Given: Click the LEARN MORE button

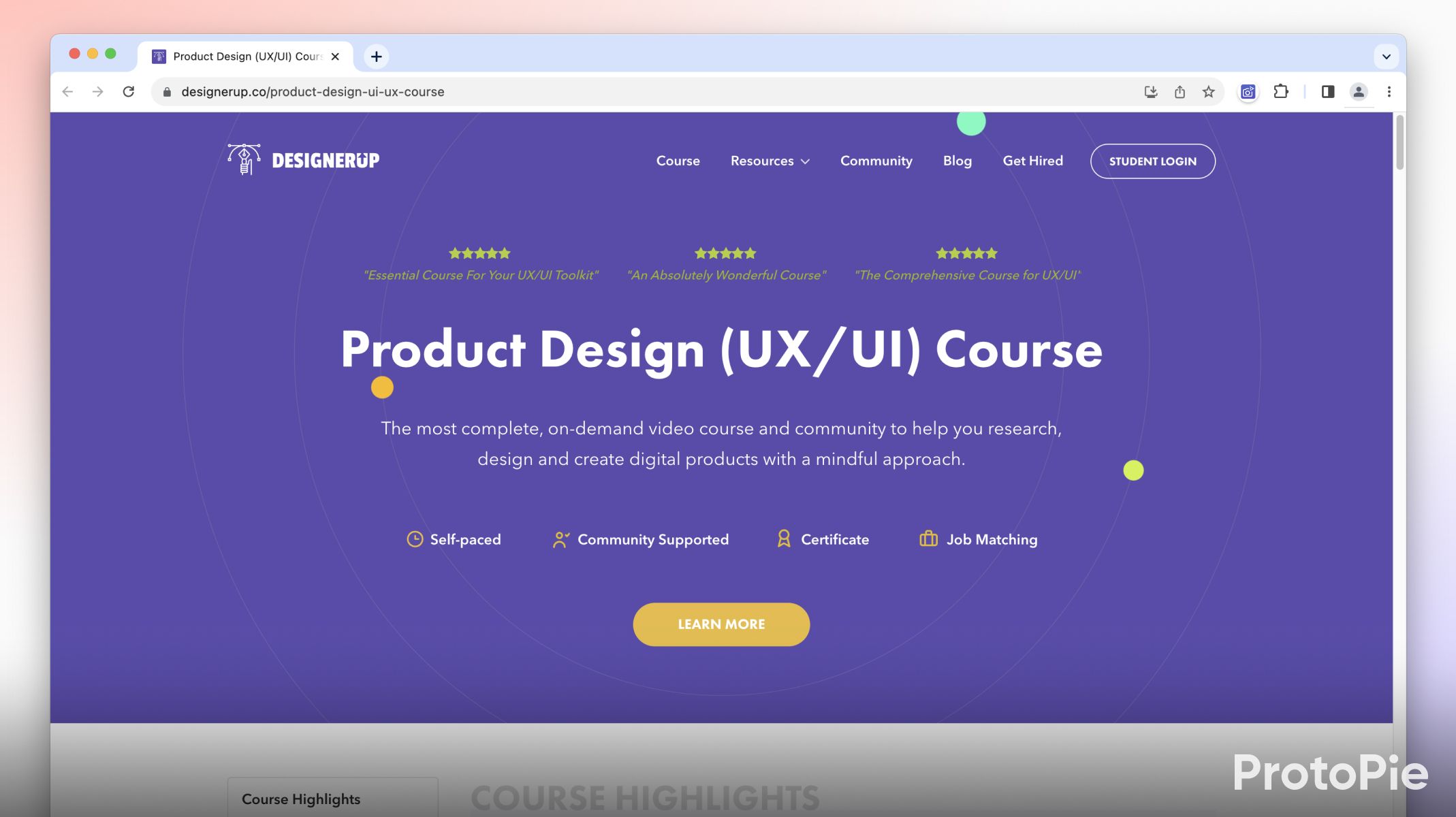Looking at the screenshot, I should pyautogui.click(x=721, y=624).
